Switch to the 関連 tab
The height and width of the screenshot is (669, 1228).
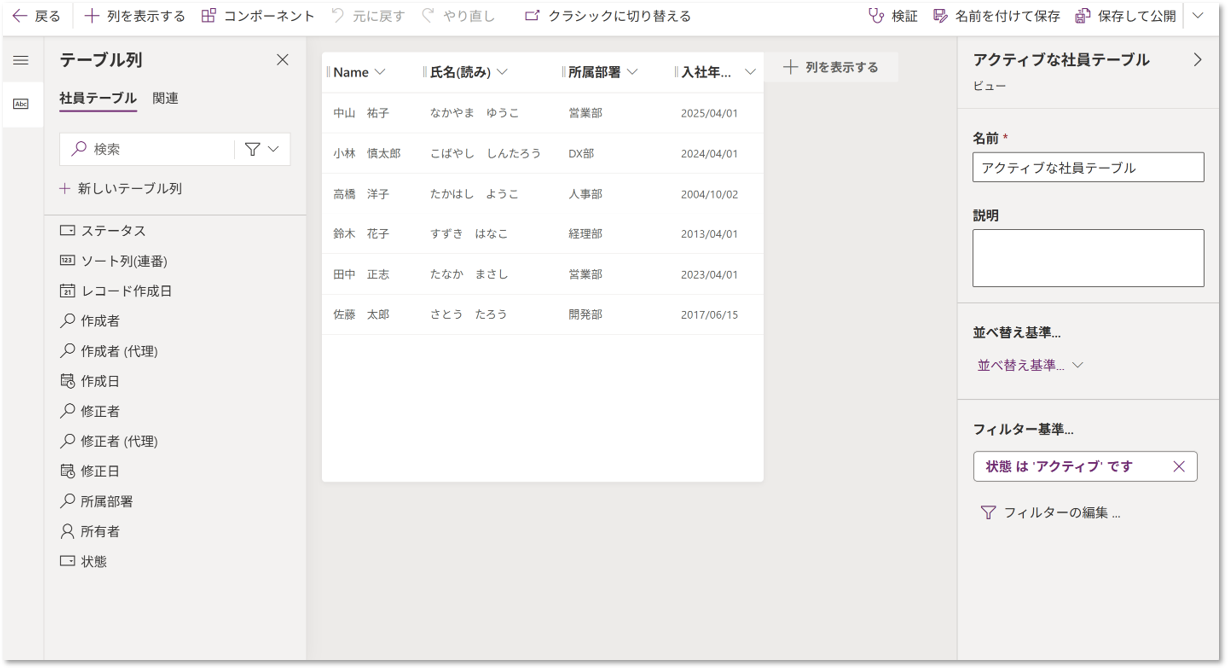(165, 98)
